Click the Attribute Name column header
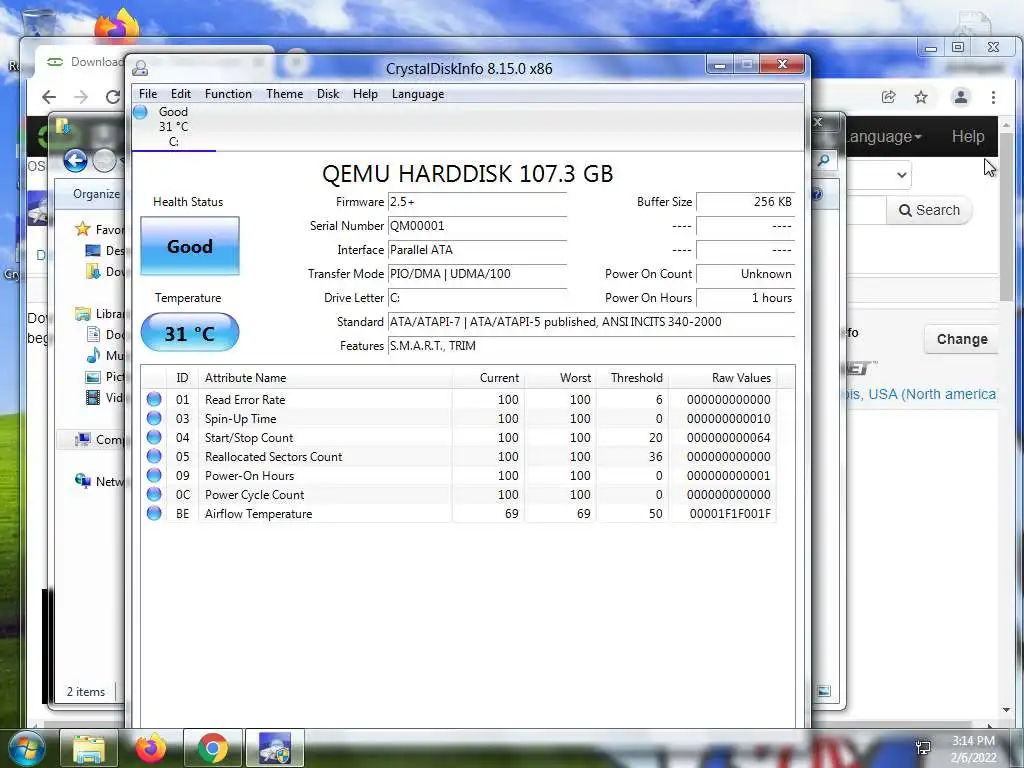This screenshot has width=1024, height=768. coord(325,377)
